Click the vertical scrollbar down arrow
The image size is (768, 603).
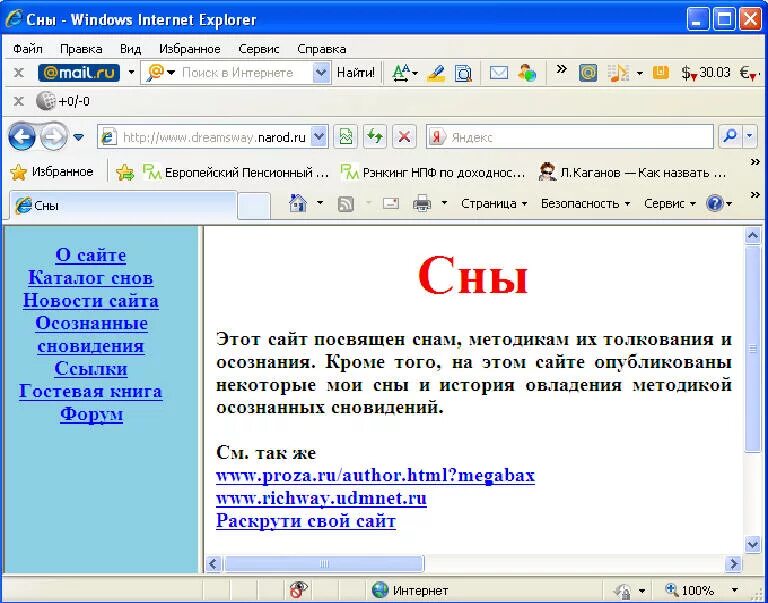(x=752, y=543)
